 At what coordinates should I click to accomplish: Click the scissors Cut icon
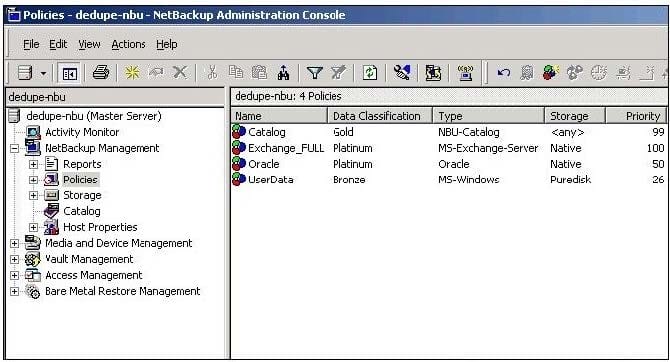pos(212,73)
